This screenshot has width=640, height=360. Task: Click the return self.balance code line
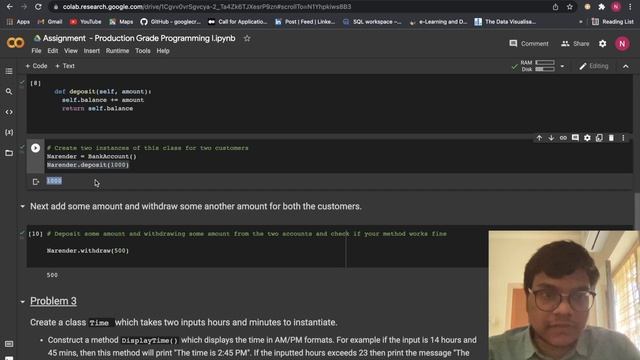pyautogui.click(x=98, y=109)
